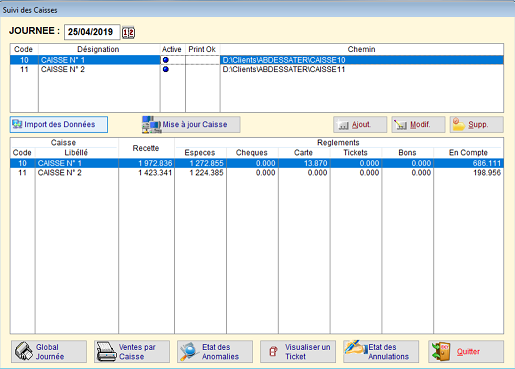This screenshot has width=515, height=369.
Task: Click the Modif. button
Action: pyautogui.click(x=418, y=125)
